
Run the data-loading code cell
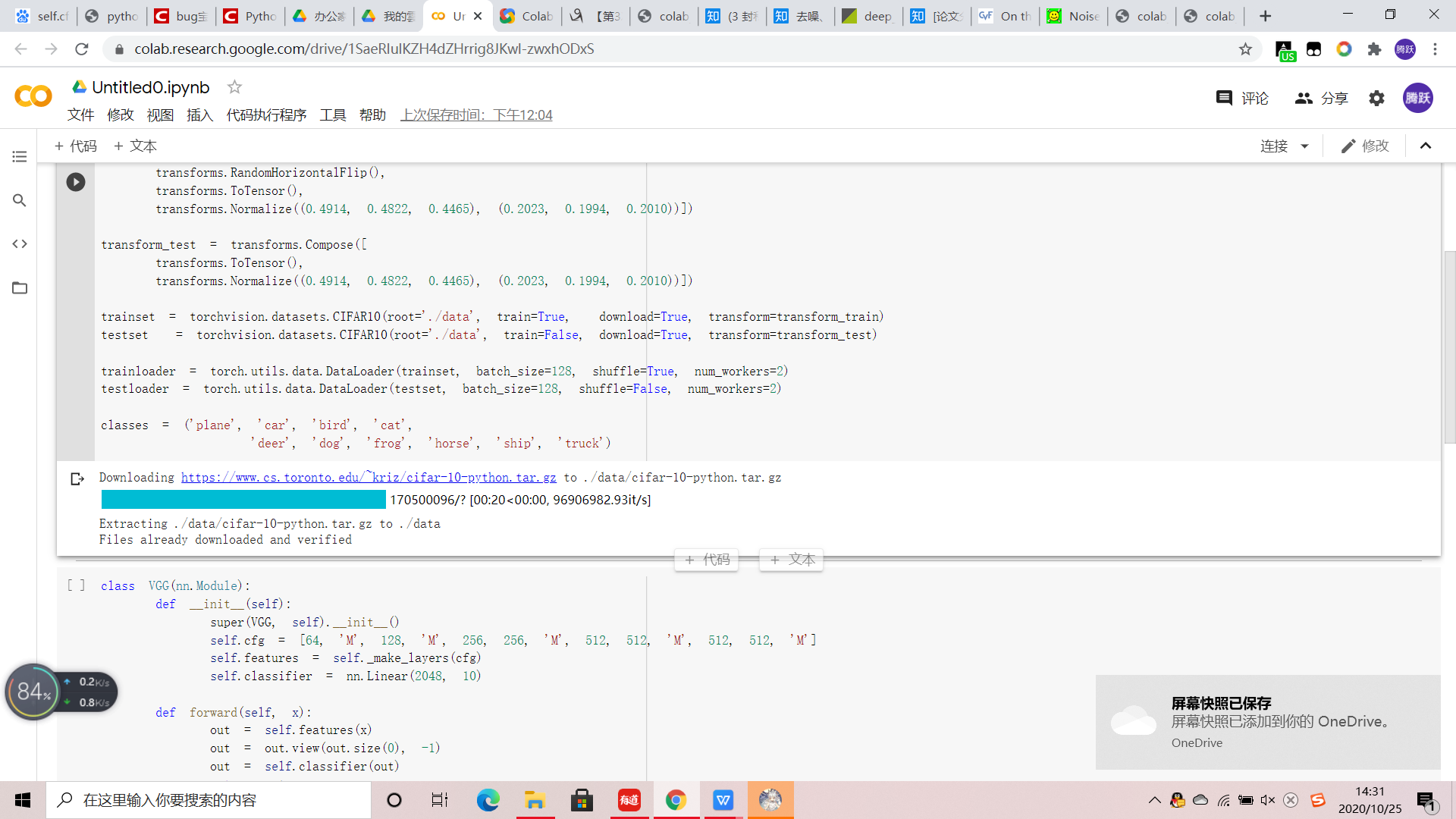click(75, 182)
